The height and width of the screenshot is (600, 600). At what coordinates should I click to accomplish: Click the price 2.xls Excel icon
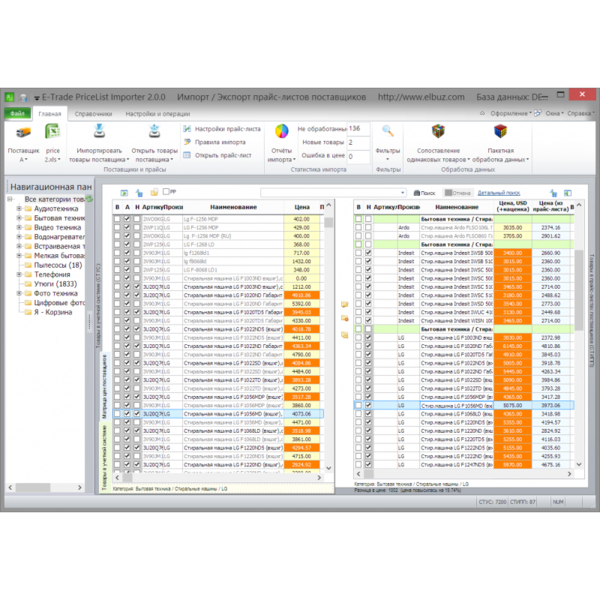click(x=52, y=132)
